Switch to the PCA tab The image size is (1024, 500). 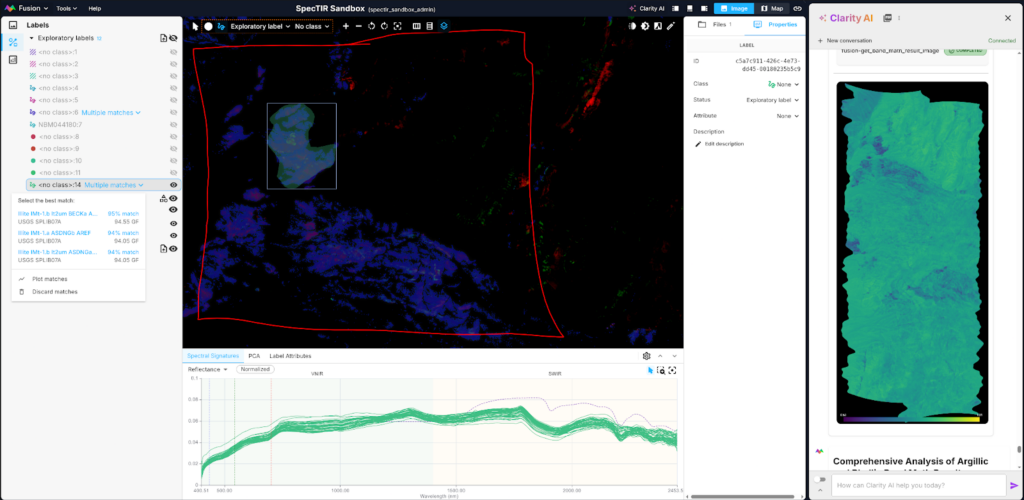coord(254,356)
